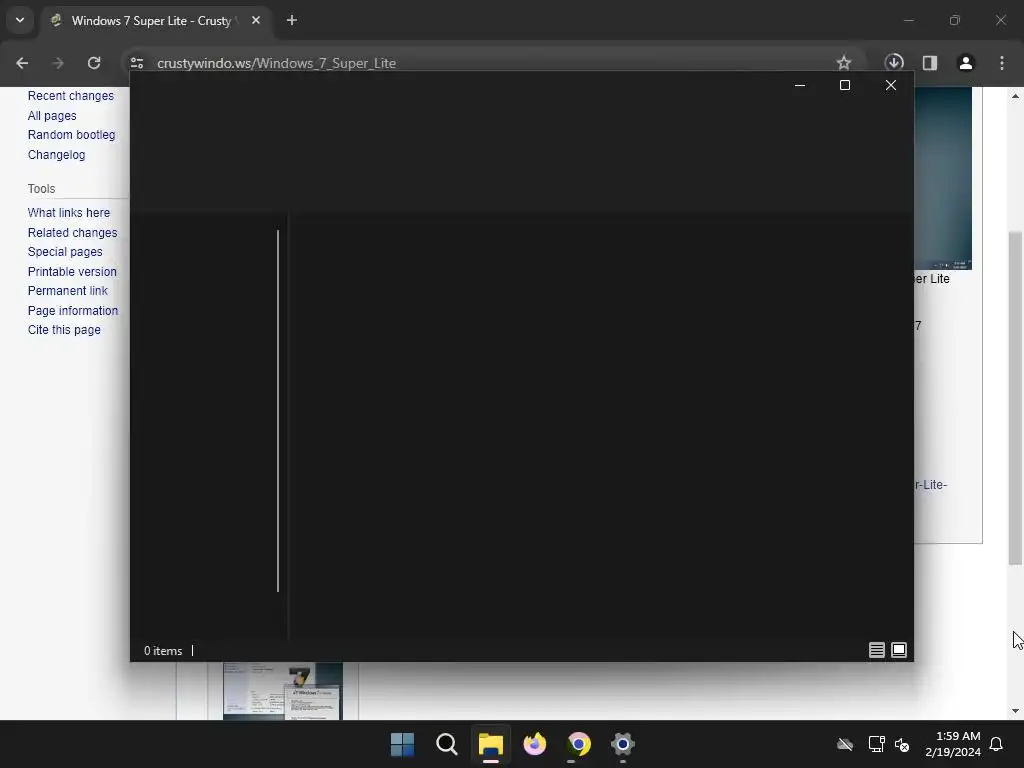Viewport: 1024px width, 768px height.
Task: Select the Windows 7 Super Lite browser tab
Action: (x=155, y=21)
